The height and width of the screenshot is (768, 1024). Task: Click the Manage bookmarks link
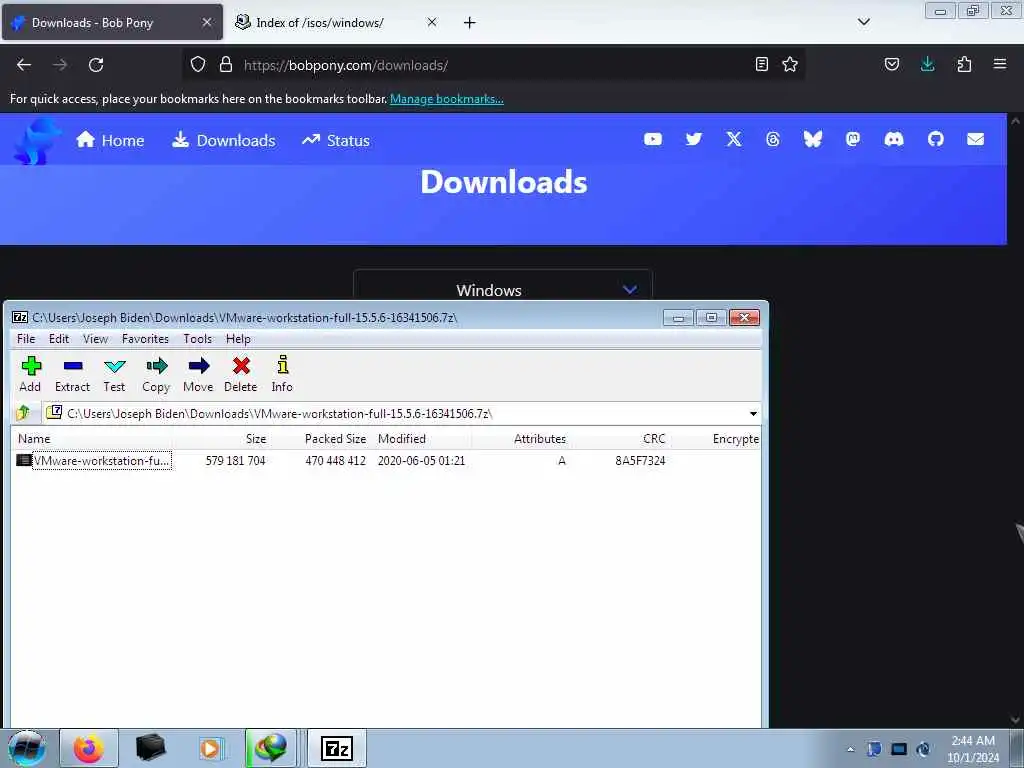tap(447, 99)
